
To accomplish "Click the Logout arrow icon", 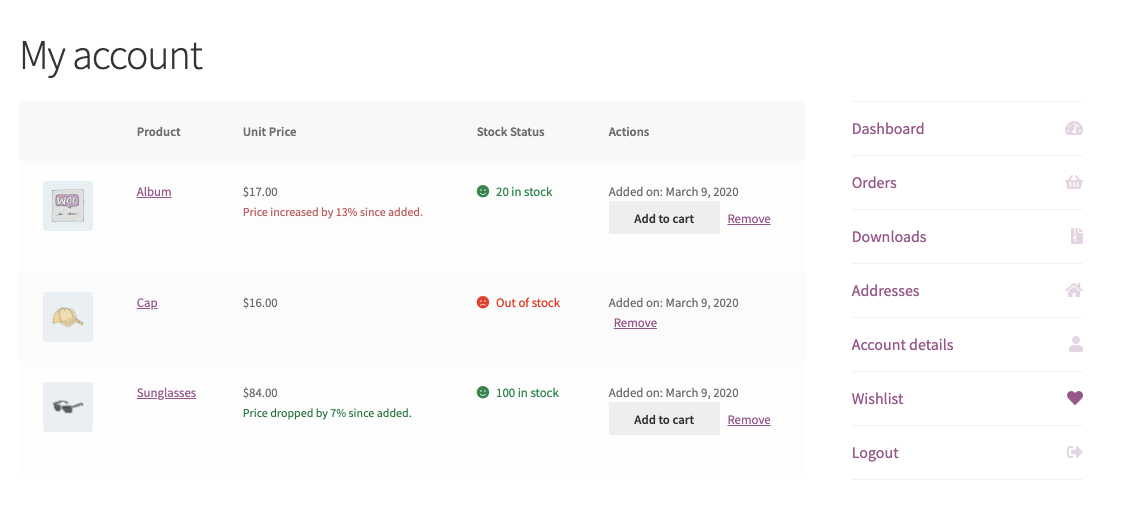I will tap(1075, 452).
